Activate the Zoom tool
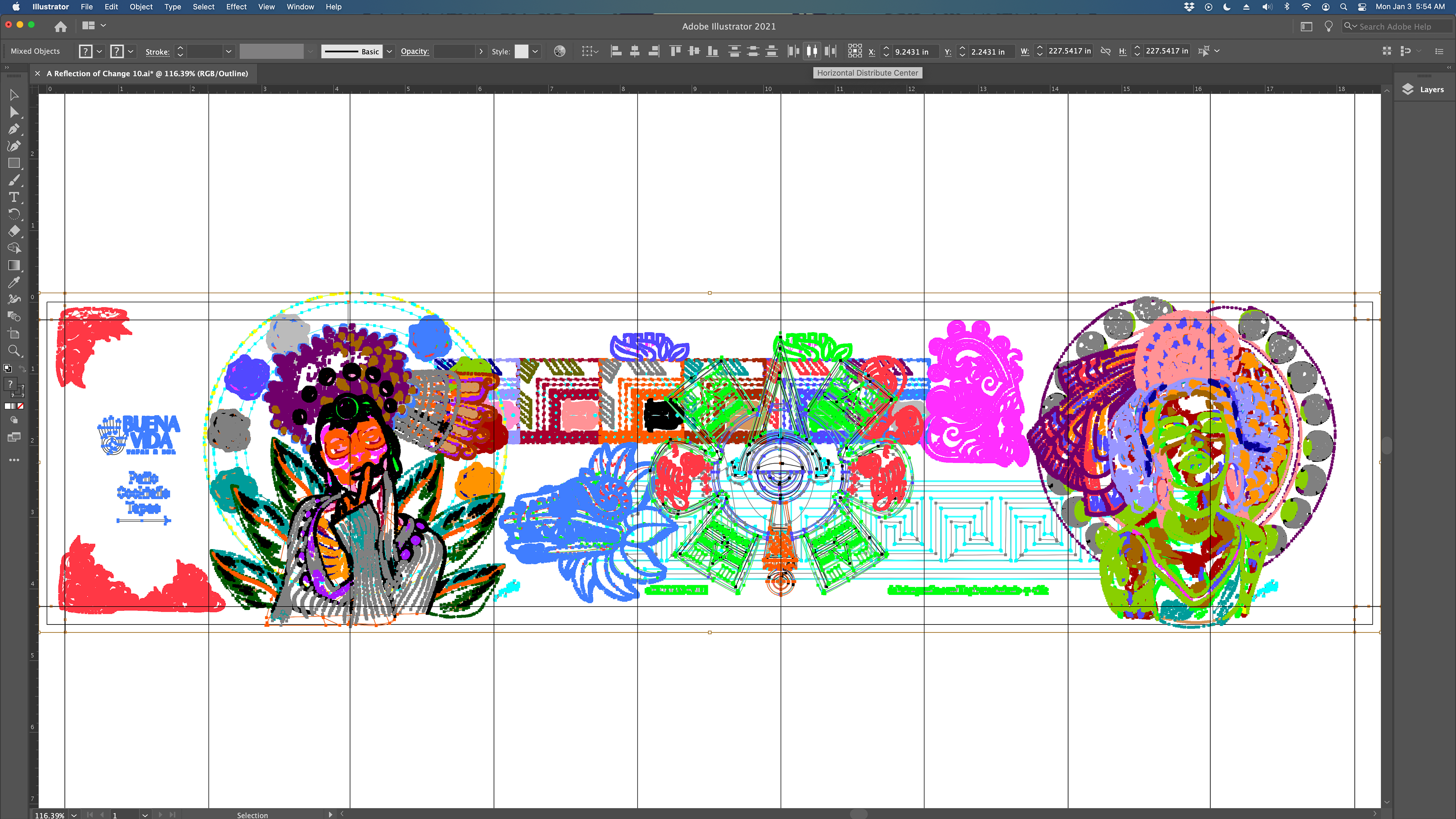 coord(14,350)
